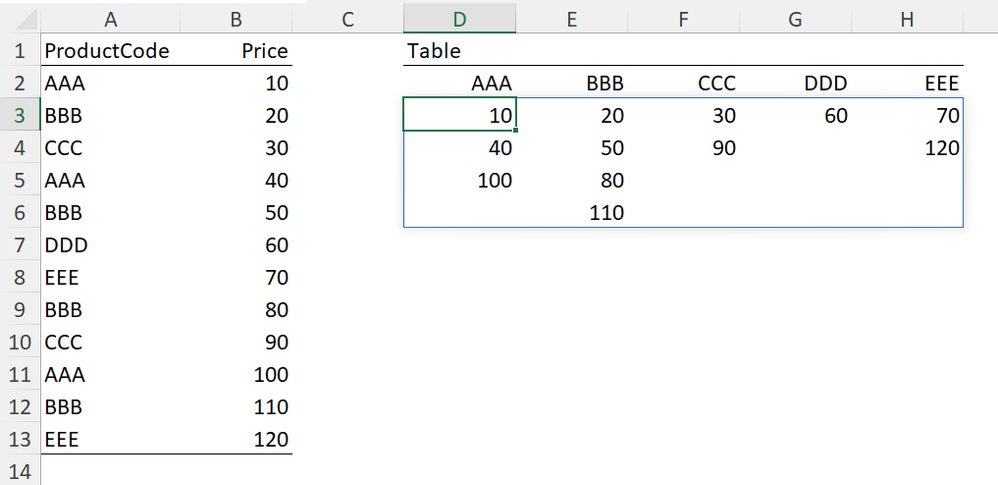Select column D header
This screenshot has height=485, width=998.
tap(459, 18)
